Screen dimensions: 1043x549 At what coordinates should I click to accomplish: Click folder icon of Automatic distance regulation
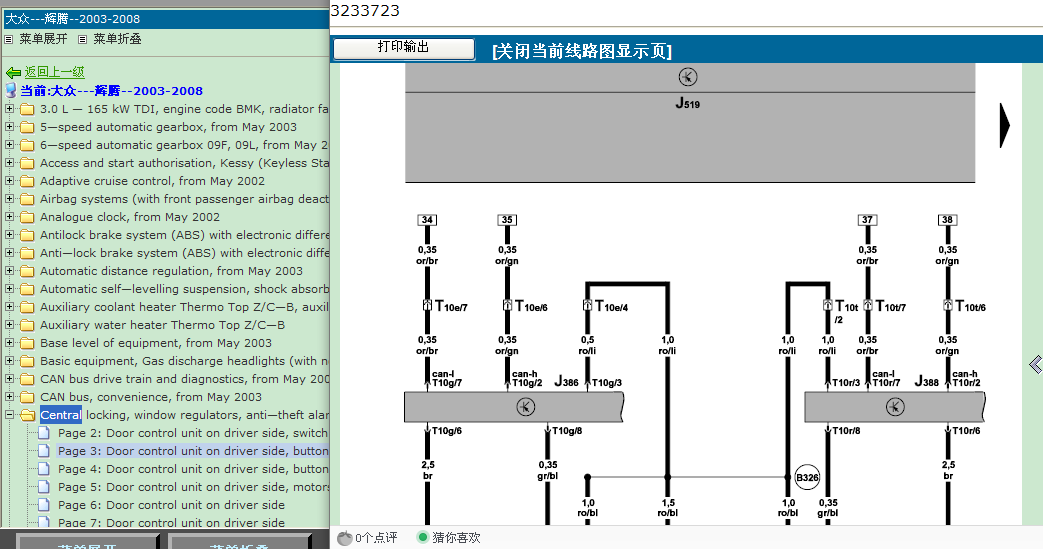pyautogui.click(x=27, y=272)
